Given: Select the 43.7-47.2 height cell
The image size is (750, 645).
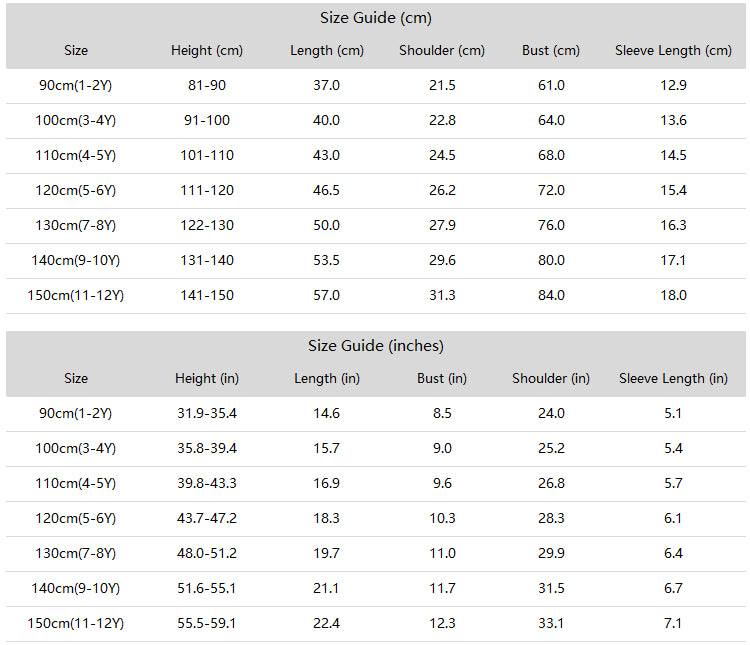Looking at the screenshot, I should [207, 518].
